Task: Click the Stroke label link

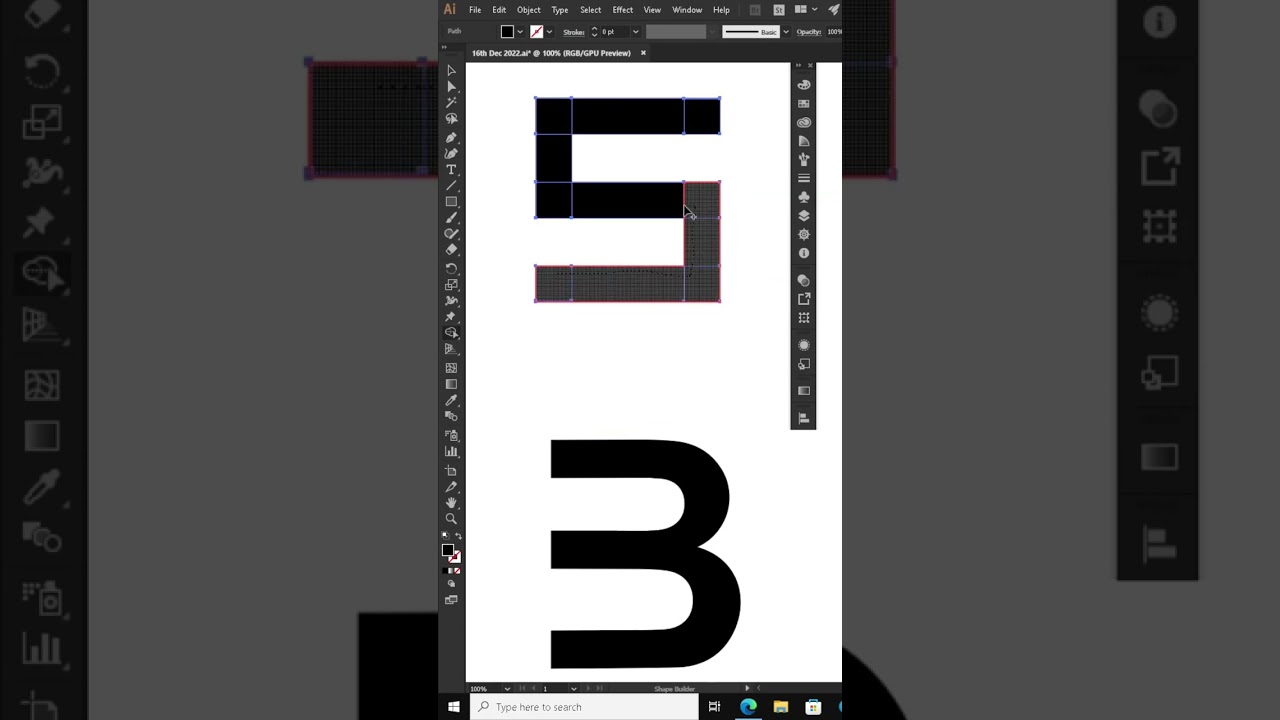Action: click(574, 32)
